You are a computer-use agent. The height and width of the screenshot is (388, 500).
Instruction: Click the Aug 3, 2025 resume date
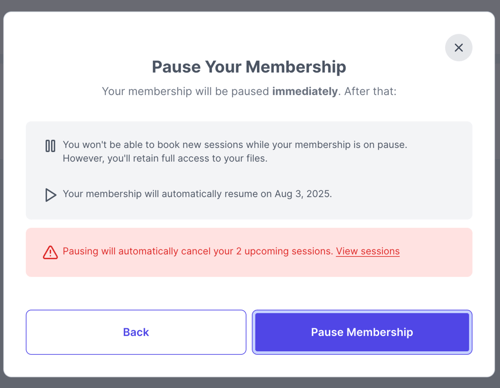tap(303, 194)
